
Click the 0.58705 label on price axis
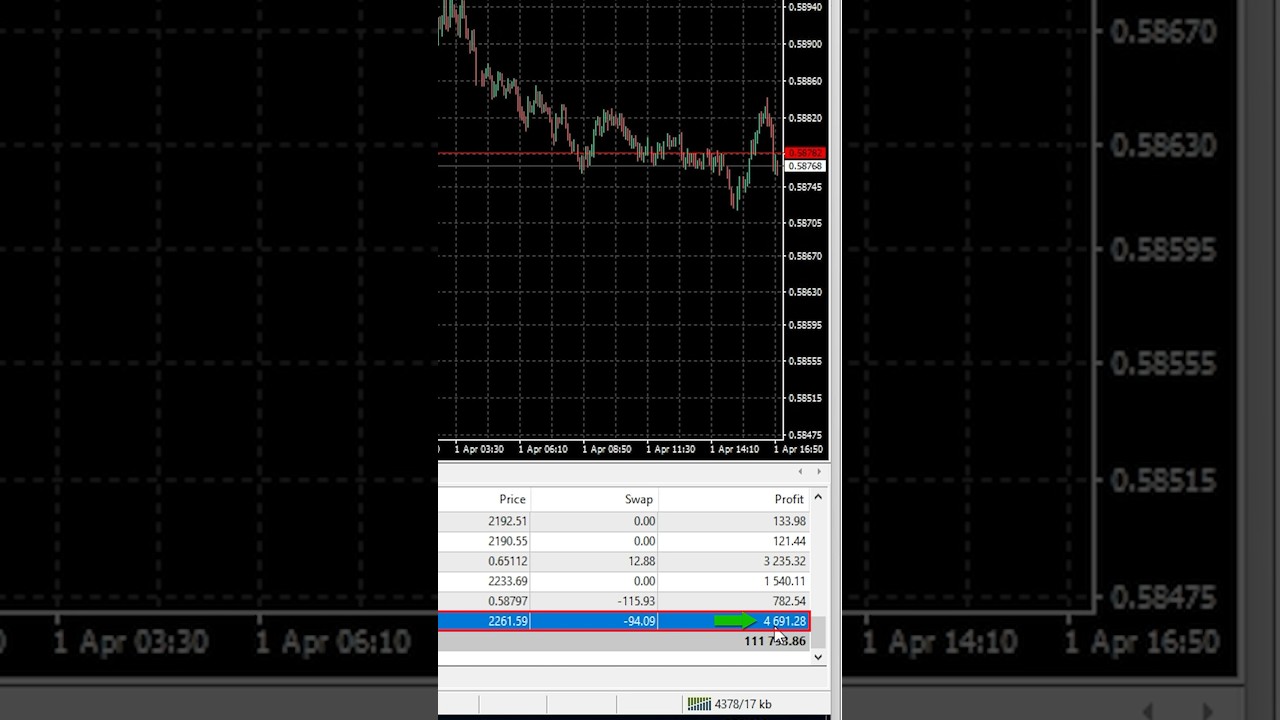coord(805,223)
